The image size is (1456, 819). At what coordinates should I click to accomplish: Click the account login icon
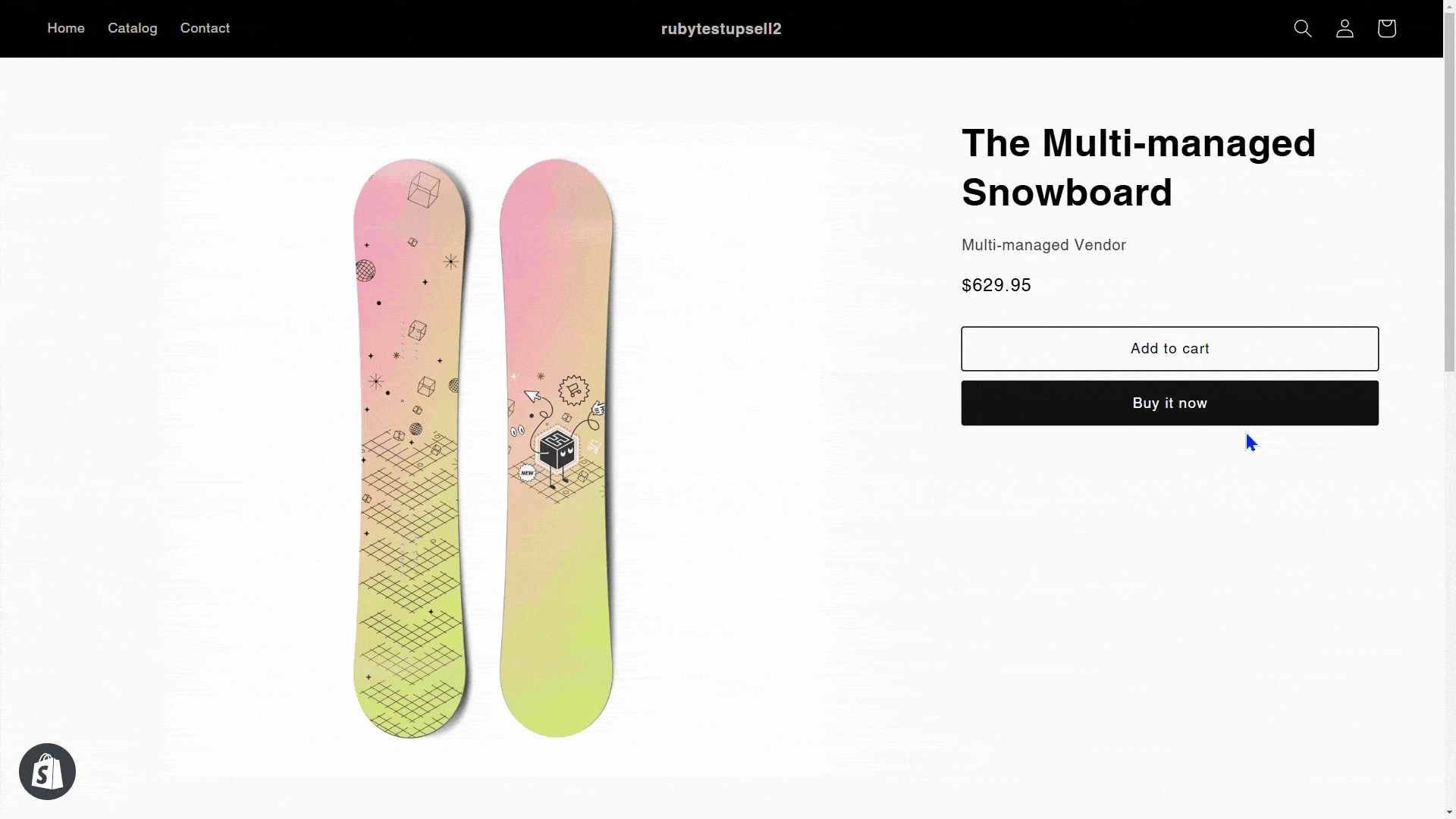click(1345, 29)
